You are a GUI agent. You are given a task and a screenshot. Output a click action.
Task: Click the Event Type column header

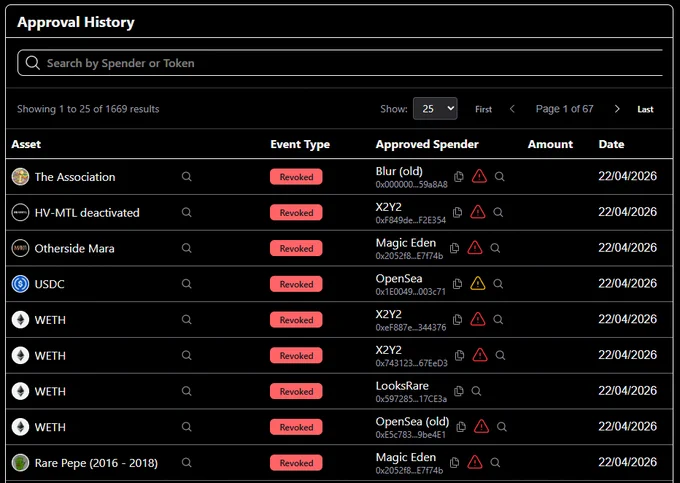click(x=300, y=144)
